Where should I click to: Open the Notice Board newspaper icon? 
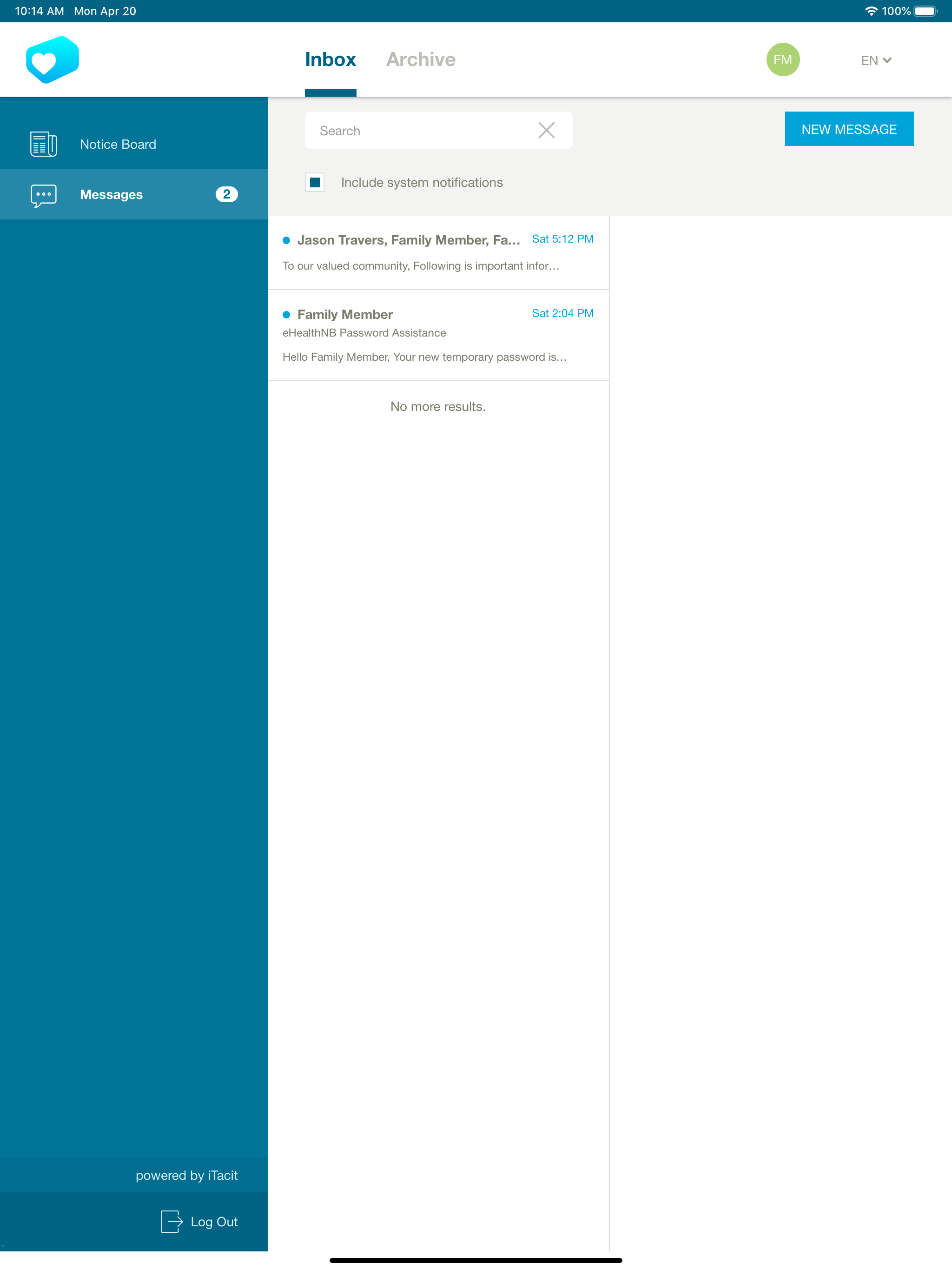(x=44, y=144)
